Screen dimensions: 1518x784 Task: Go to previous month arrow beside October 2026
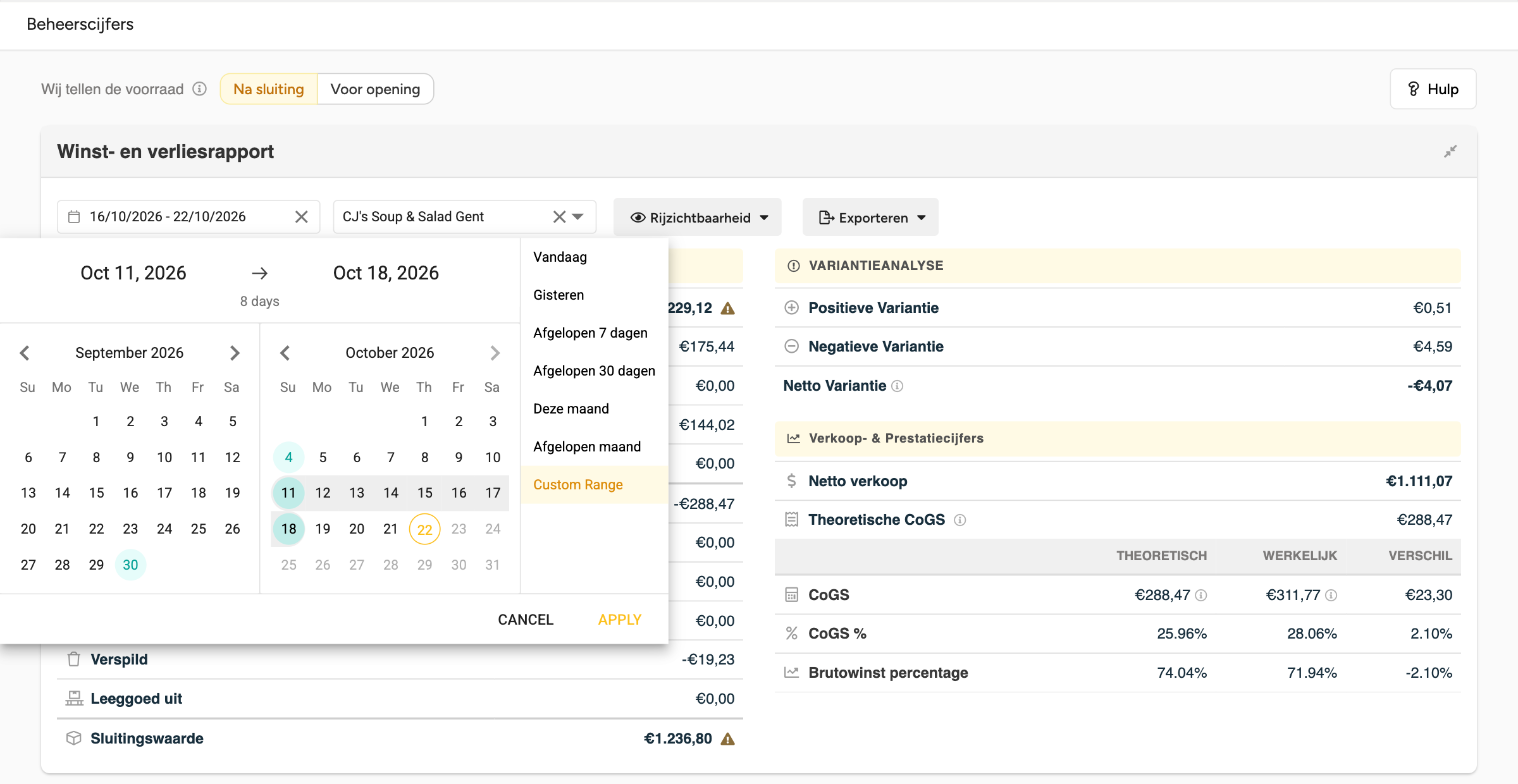285,353
